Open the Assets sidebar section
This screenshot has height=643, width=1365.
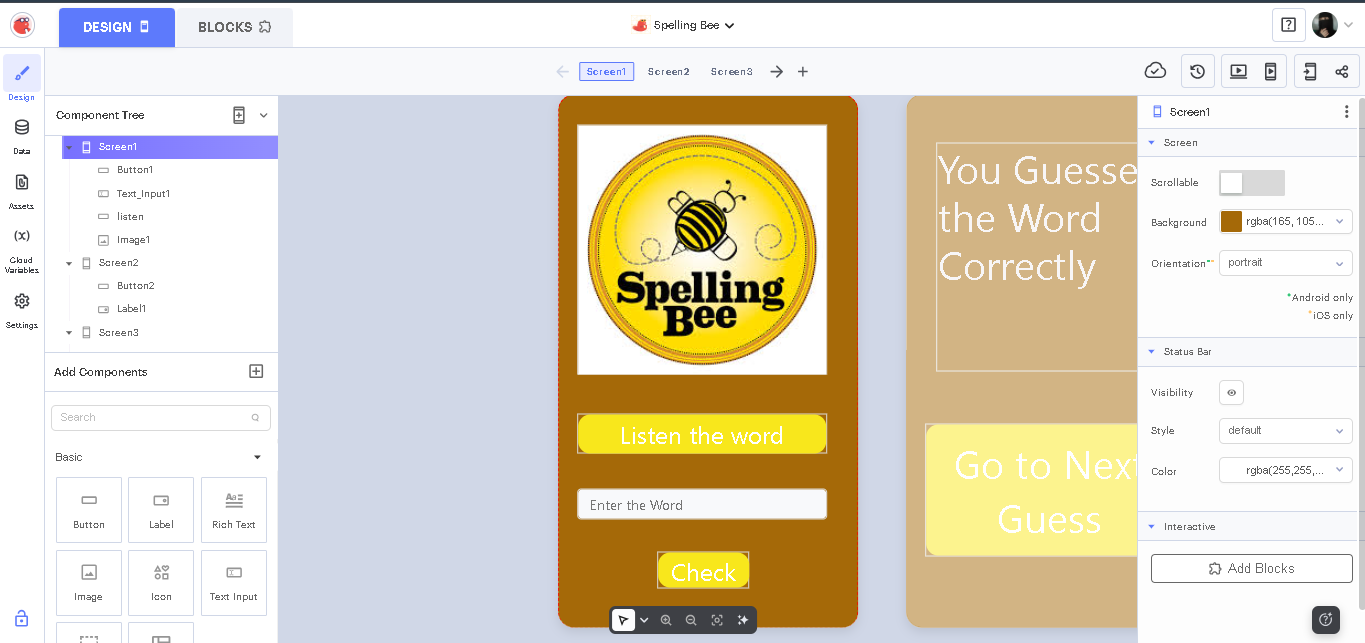[22, 189]
